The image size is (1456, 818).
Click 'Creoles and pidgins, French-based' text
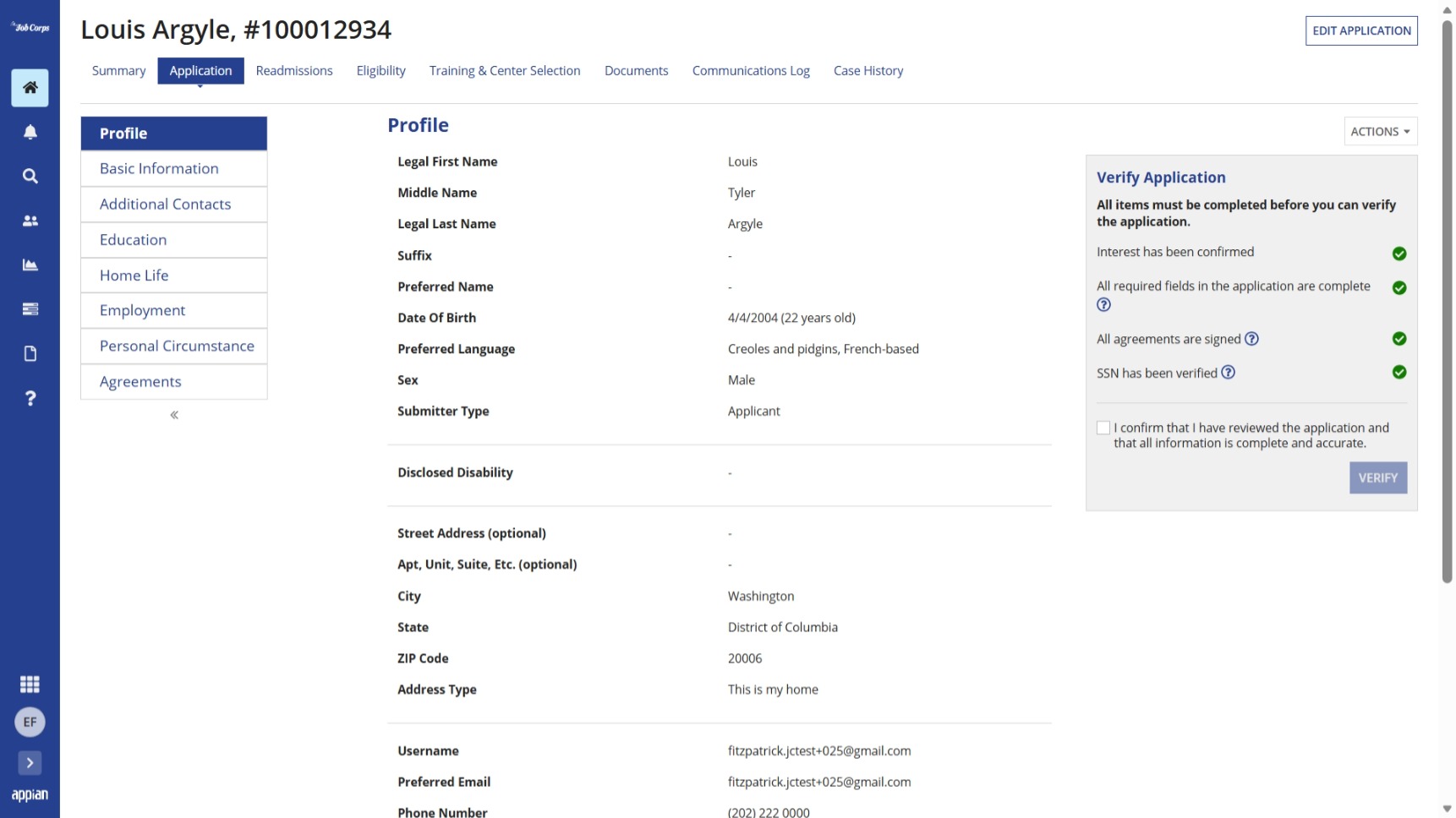pyautogui.click(x=824, y=350)
